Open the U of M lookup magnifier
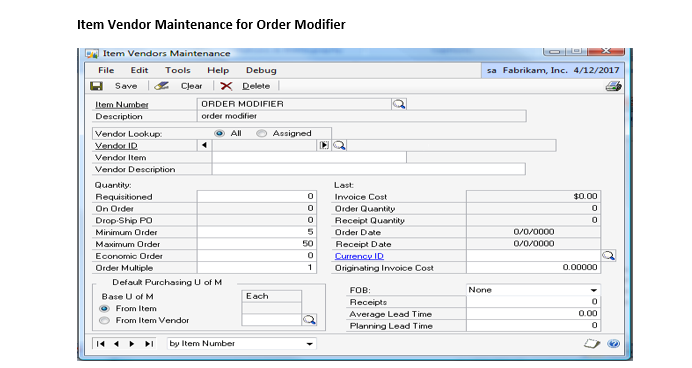Viewport: 692px width, 368px height. pos(309,320)
